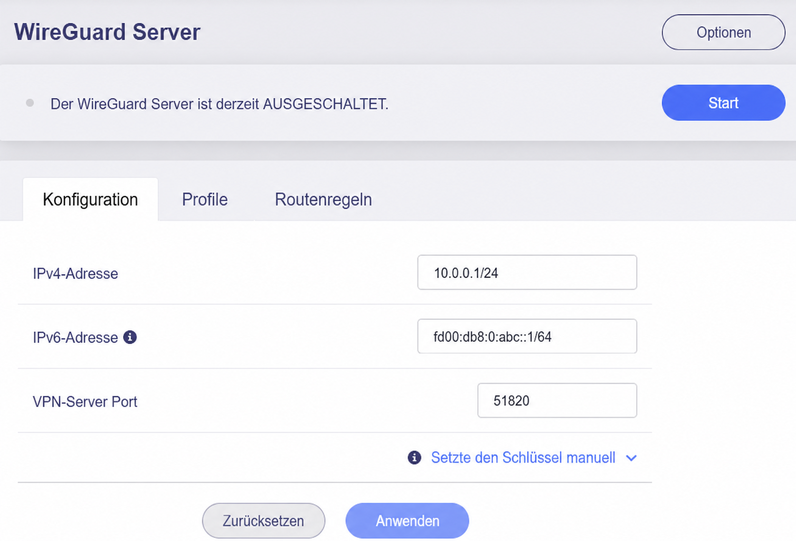This screenshot has width=796, height=541.
Task: Open the Setzte den Schlüssel manuell link
Action: [x=523, y=457]
